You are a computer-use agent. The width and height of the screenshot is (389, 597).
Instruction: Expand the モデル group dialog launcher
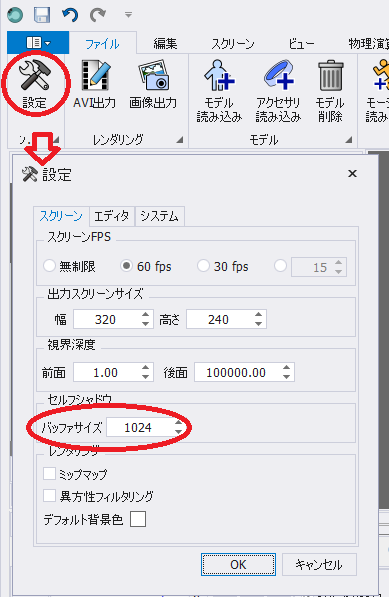349,140
